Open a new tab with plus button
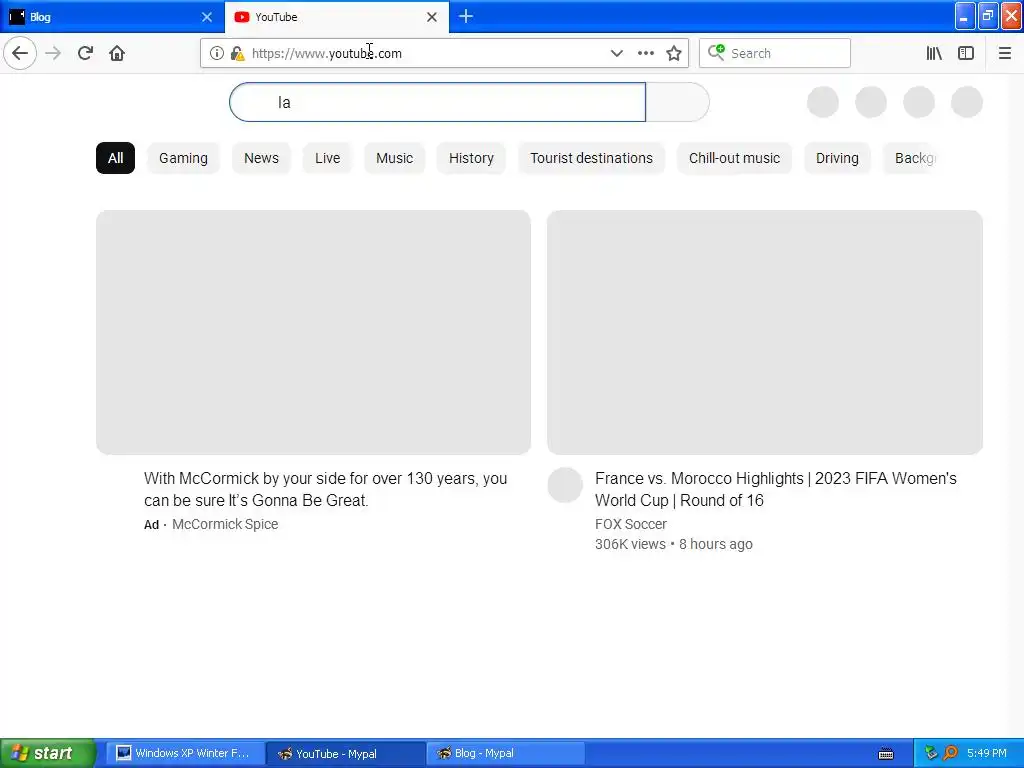 (466, 17)
